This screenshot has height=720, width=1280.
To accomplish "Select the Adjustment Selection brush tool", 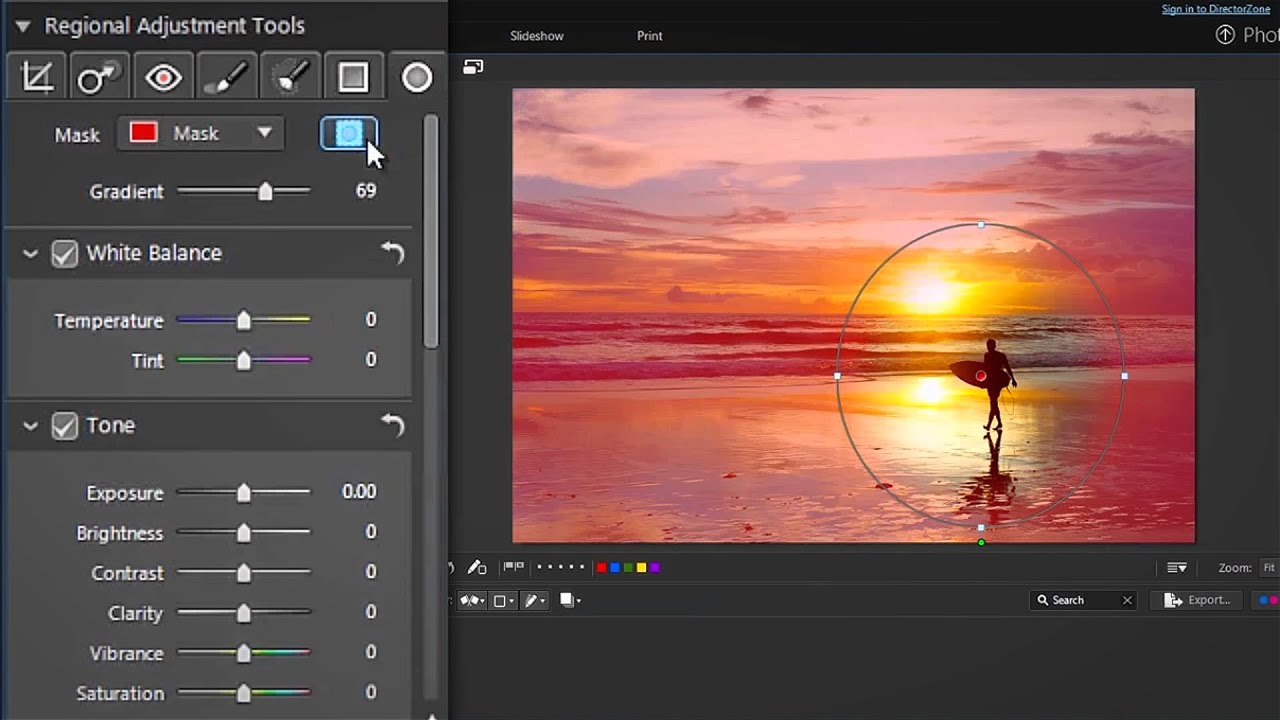I will (x=289, y=77).
